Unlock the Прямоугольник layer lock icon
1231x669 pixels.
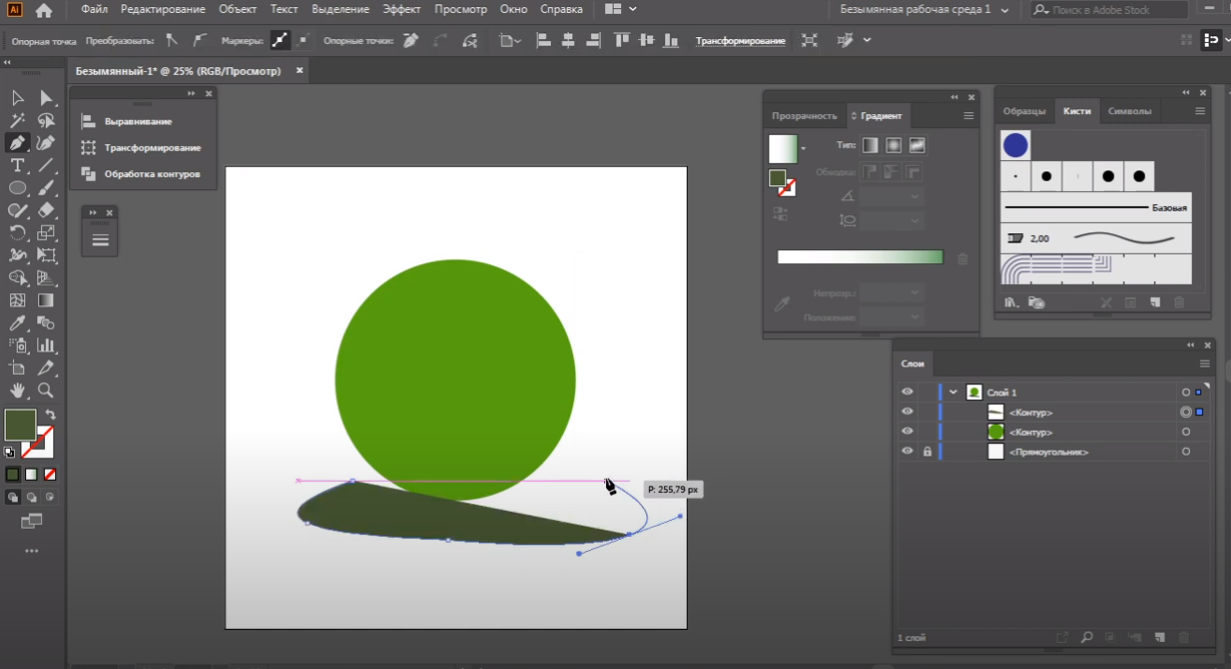coord(927,452)
